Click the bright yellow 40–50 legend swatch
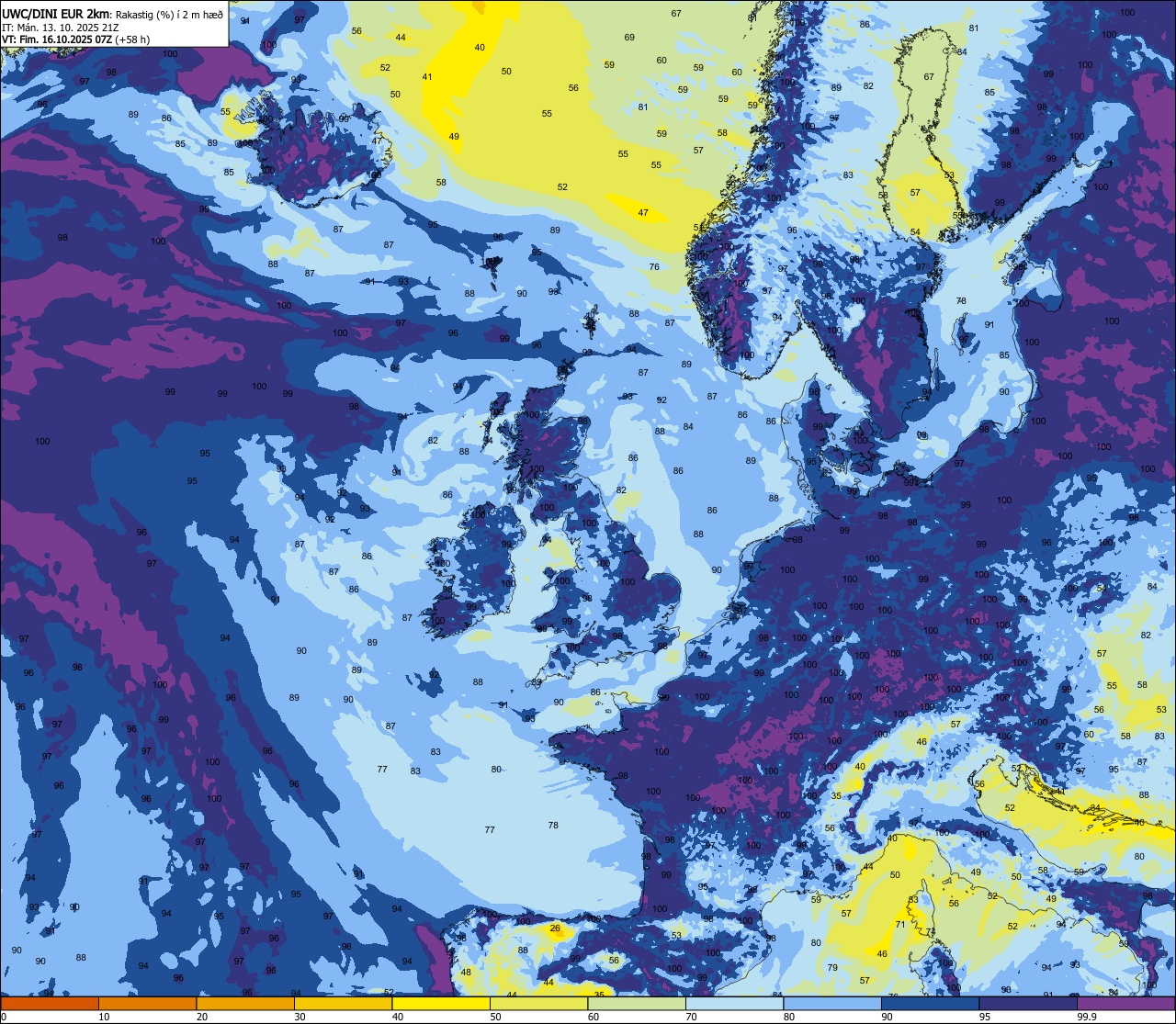Screen dimensions: 1176x1024 441,1003
